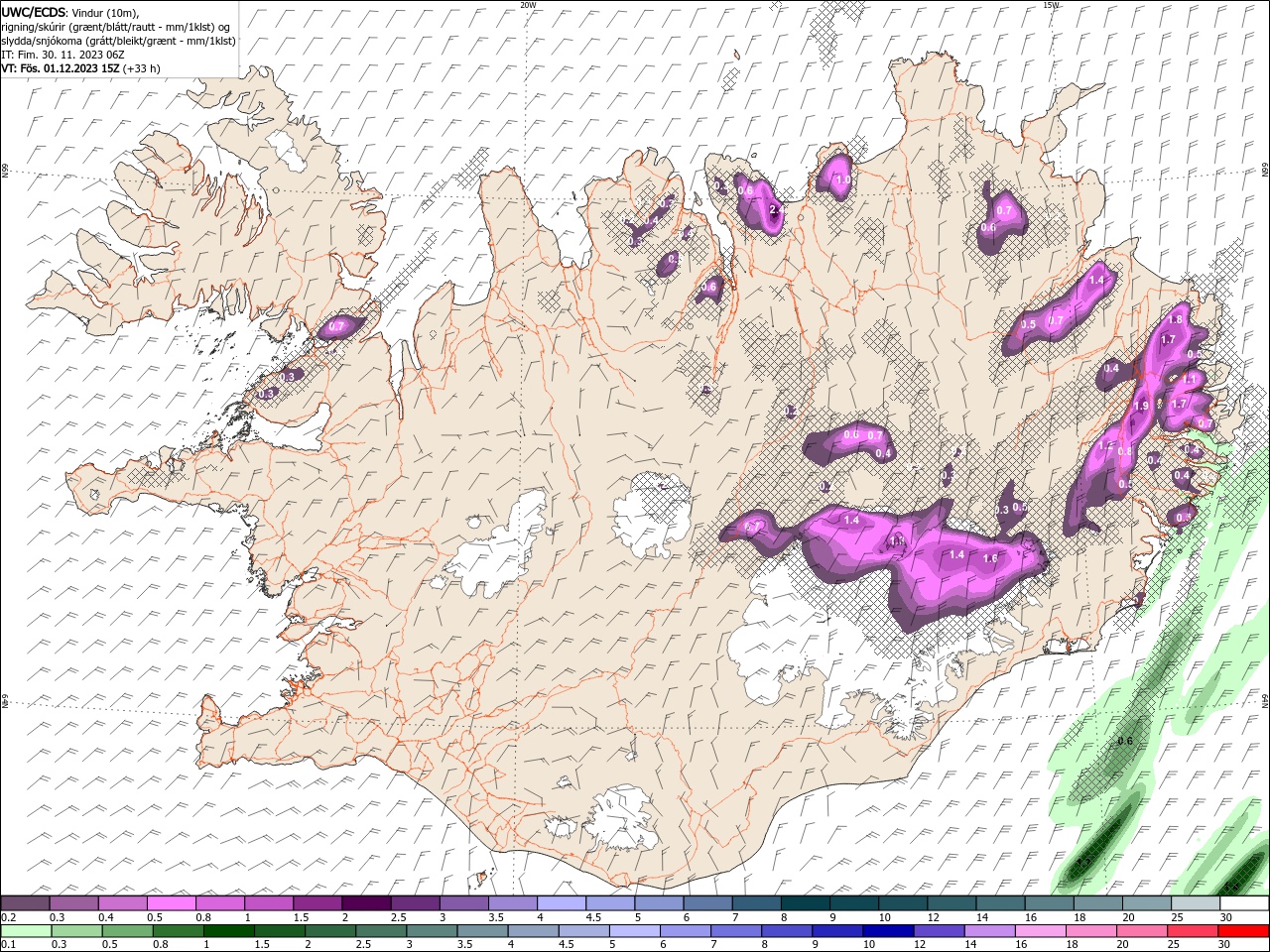Click the '2.4' snowfall value on the north coast
The width and height of the screenshot is (1270, 952).
coord(776,210)
